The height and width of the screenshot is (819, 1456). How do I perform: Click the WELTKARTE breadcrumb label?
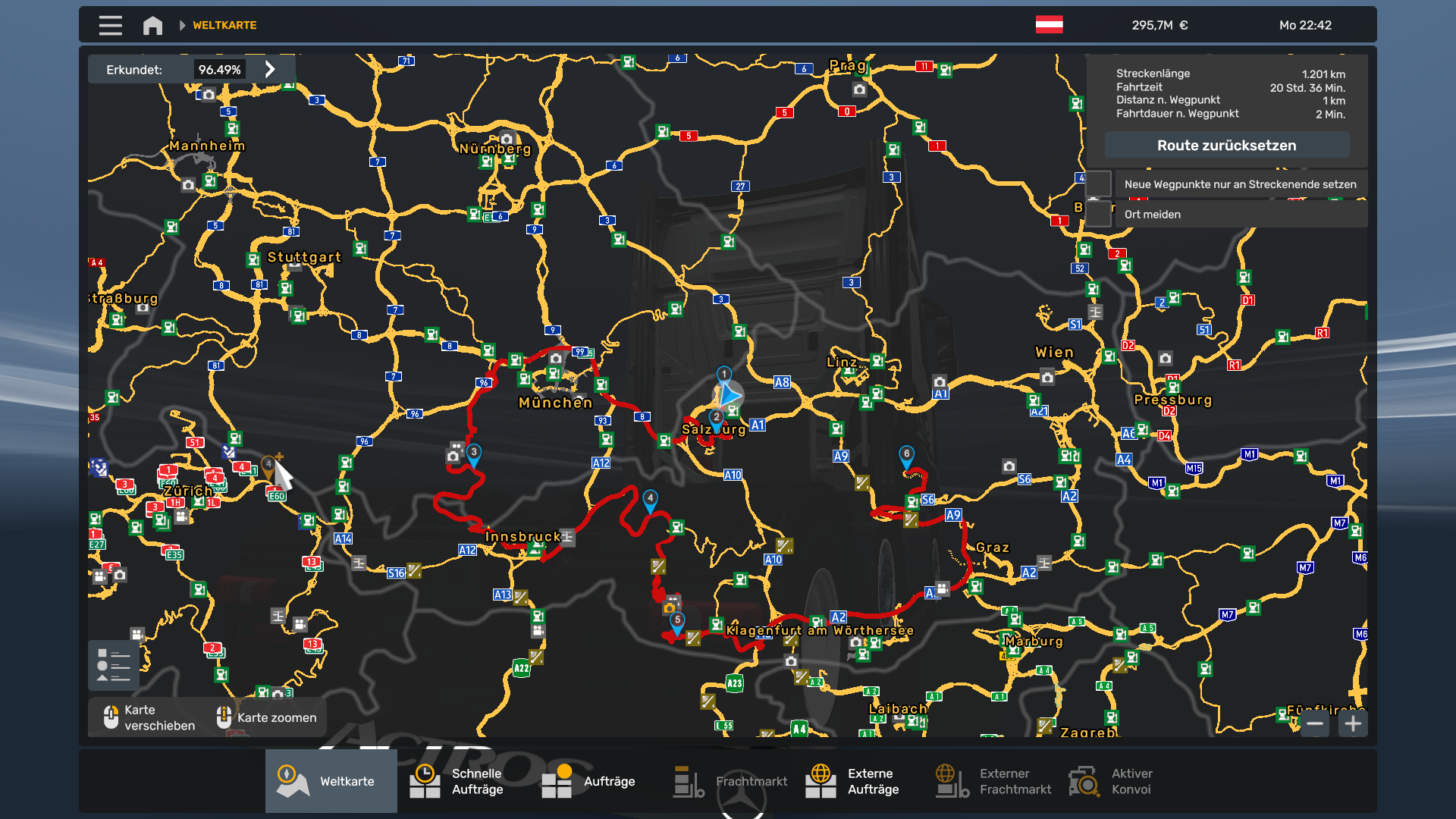(224, 25)
